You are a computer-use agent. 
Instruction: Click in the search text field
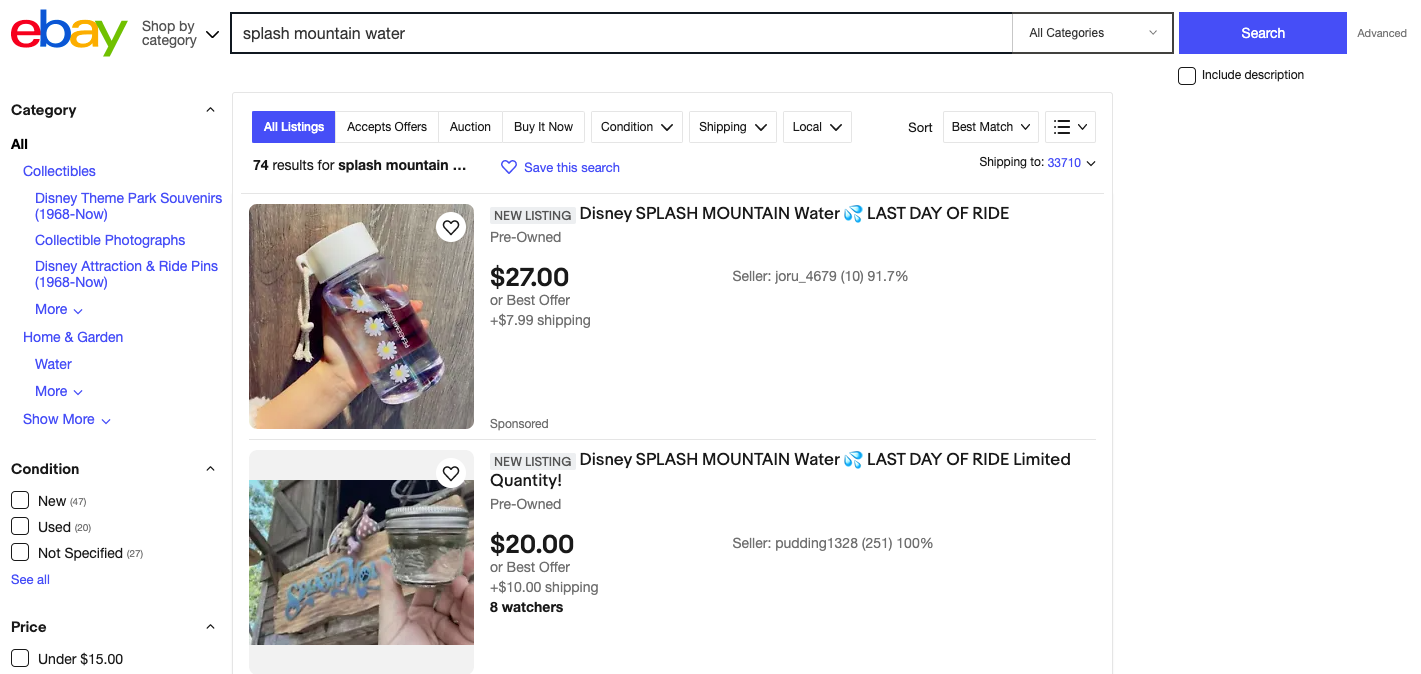coord(620,33)
